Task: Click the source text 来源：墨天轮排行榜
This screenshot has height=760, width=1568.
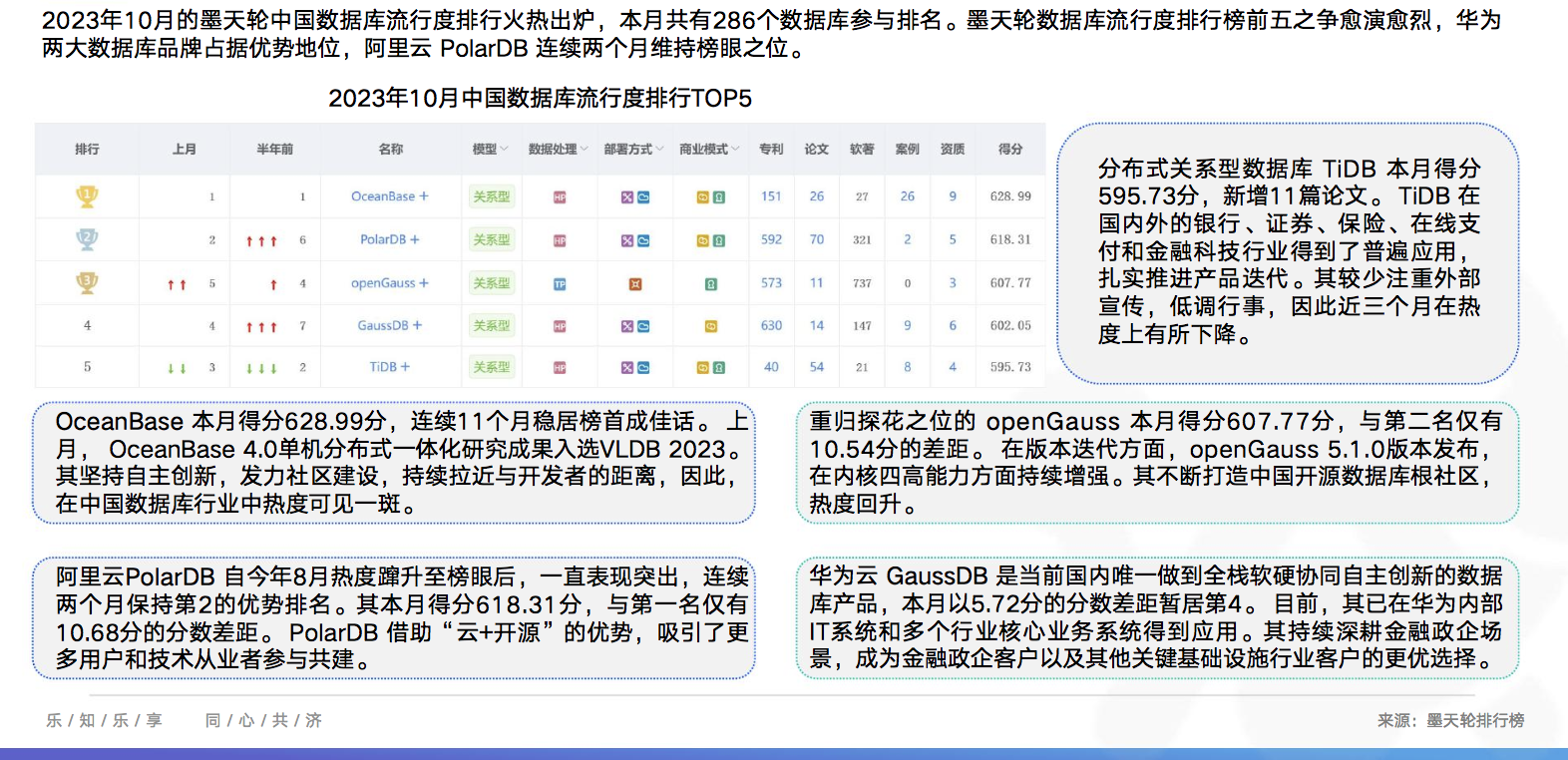Action: point(1451,720)
